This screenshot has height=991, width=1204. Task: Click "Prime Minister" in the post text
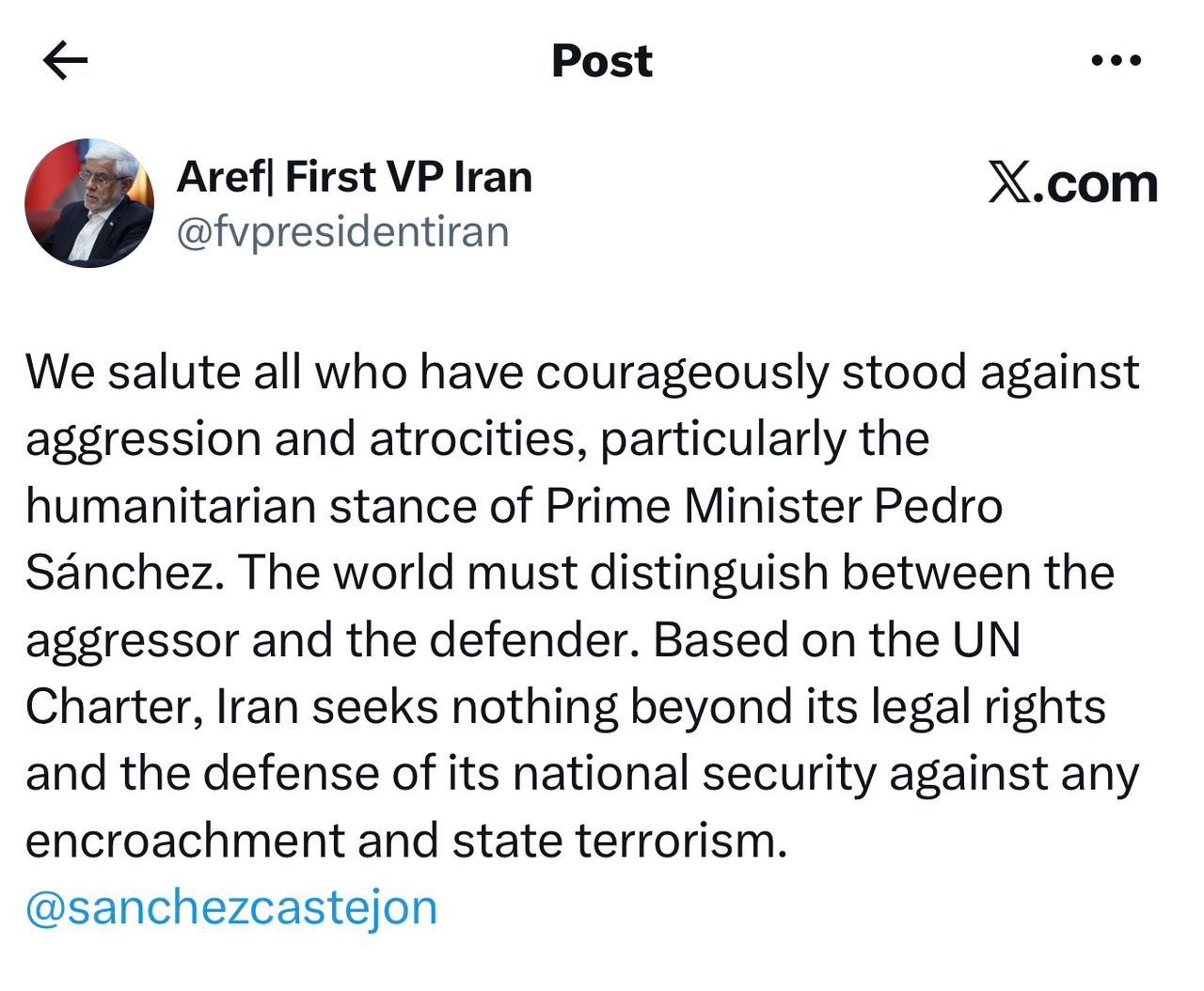point(703,506)
